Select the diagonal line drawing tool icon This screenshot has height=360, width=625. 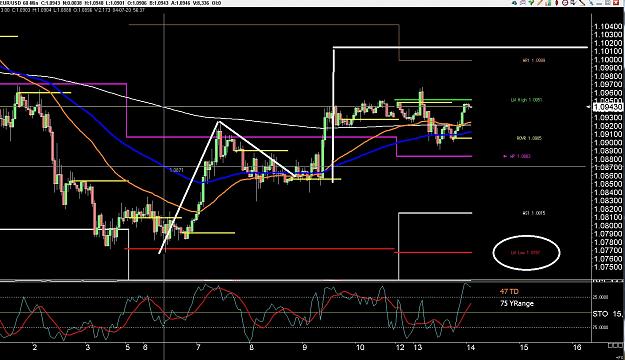pyautogui.click(x=582, y=3)
